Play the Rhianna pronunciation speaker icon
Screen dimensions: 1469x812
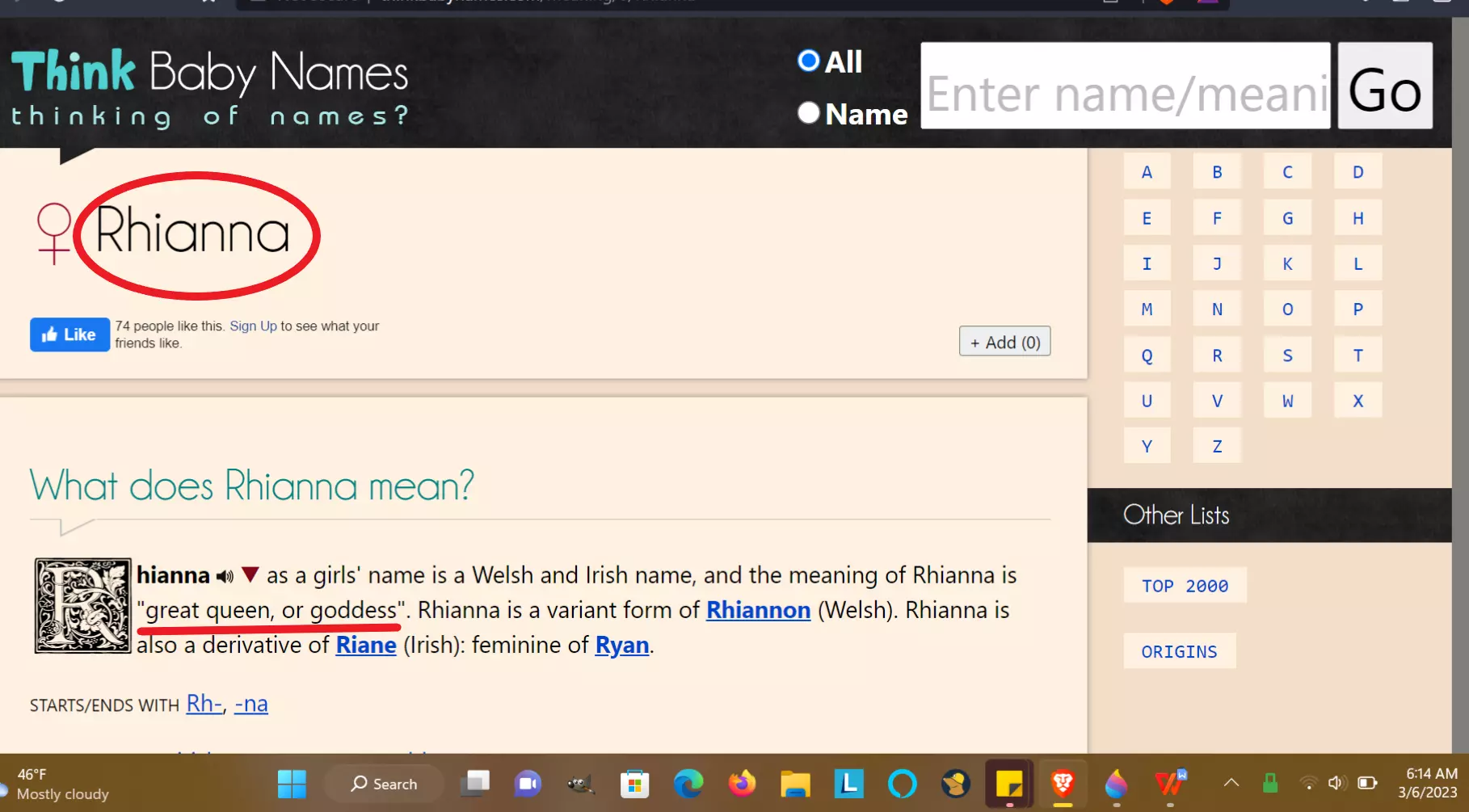coord(225,576)
